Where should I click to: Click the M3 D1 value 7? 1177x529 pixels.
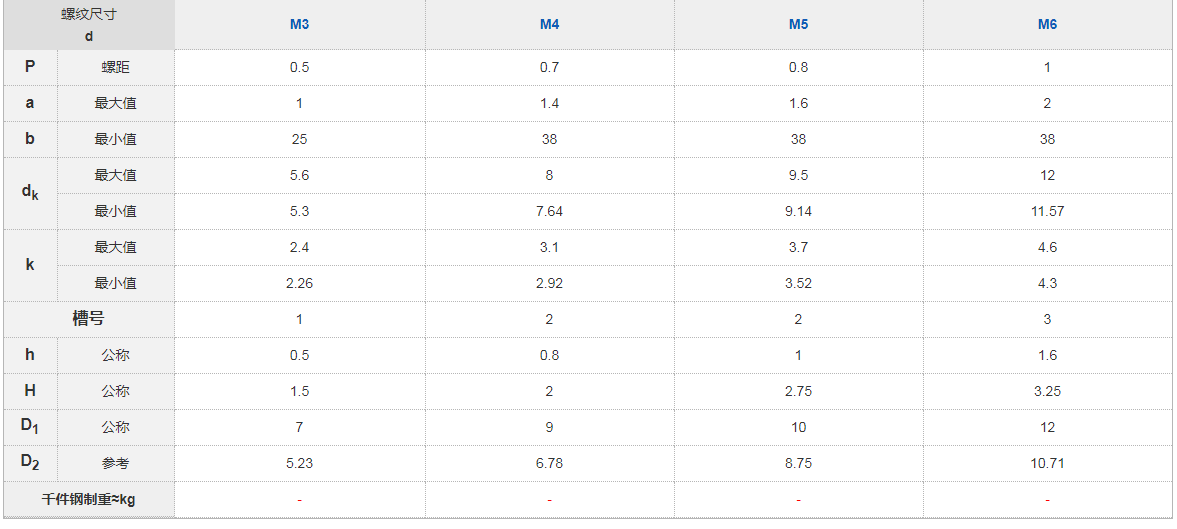(x=299, y=427)
